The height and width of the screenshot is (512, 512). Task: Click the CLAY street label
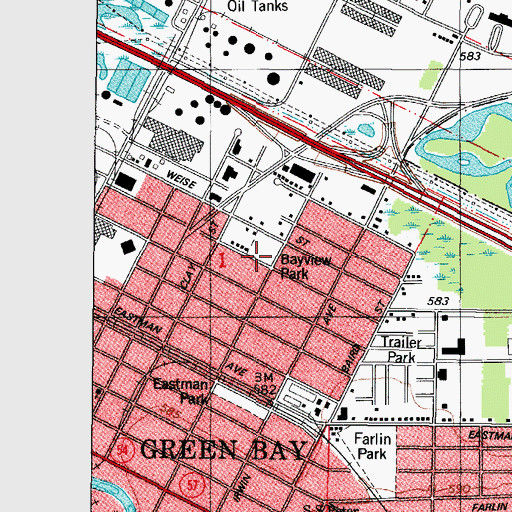[x=189, y=276]
